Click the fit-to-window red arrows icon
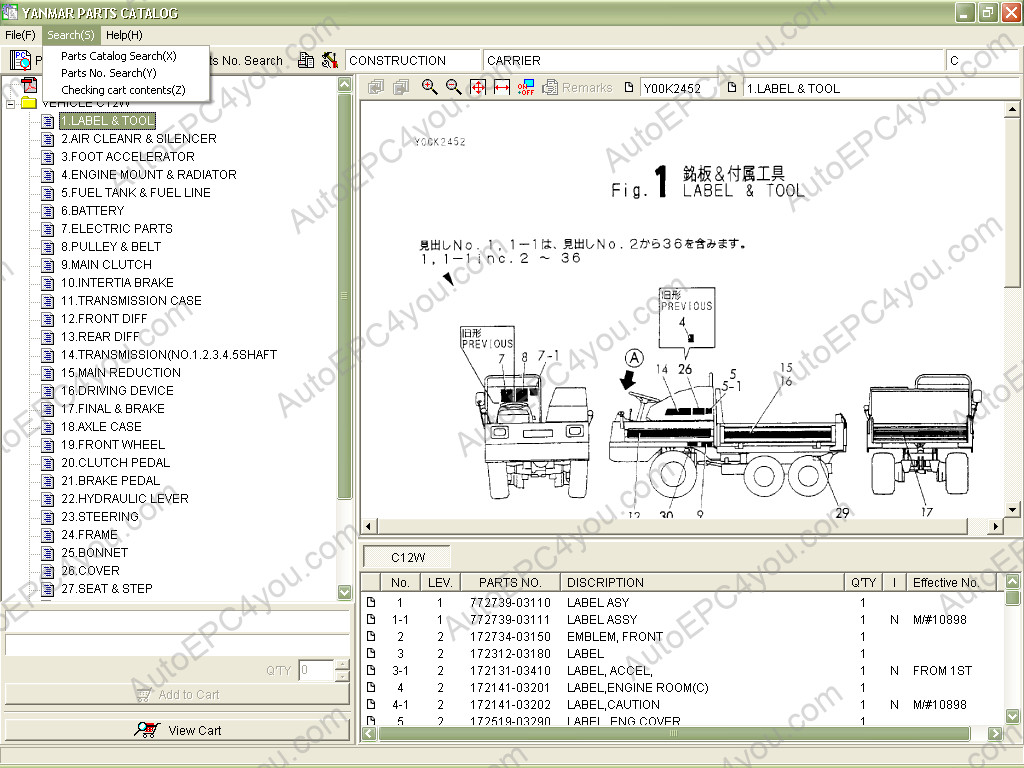 click(x=478, y=87)
